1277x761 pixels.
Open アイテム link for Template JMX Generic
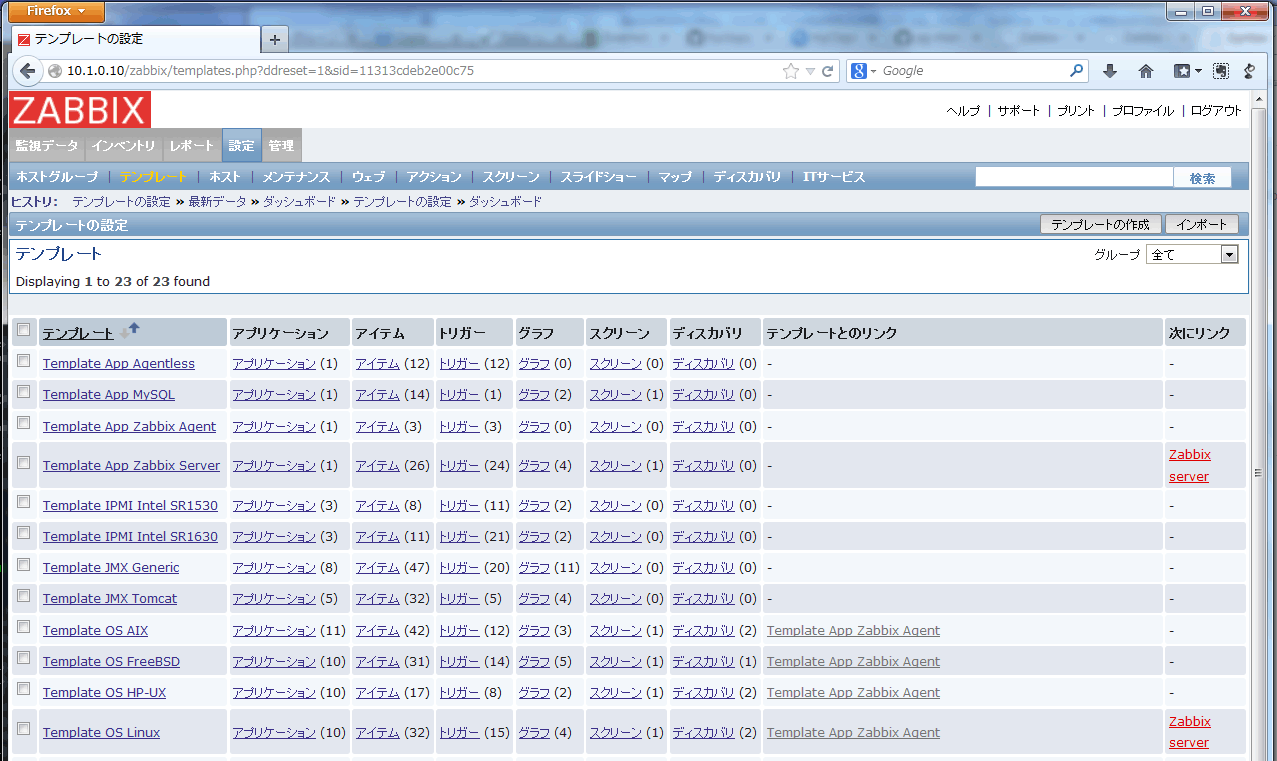377,568
